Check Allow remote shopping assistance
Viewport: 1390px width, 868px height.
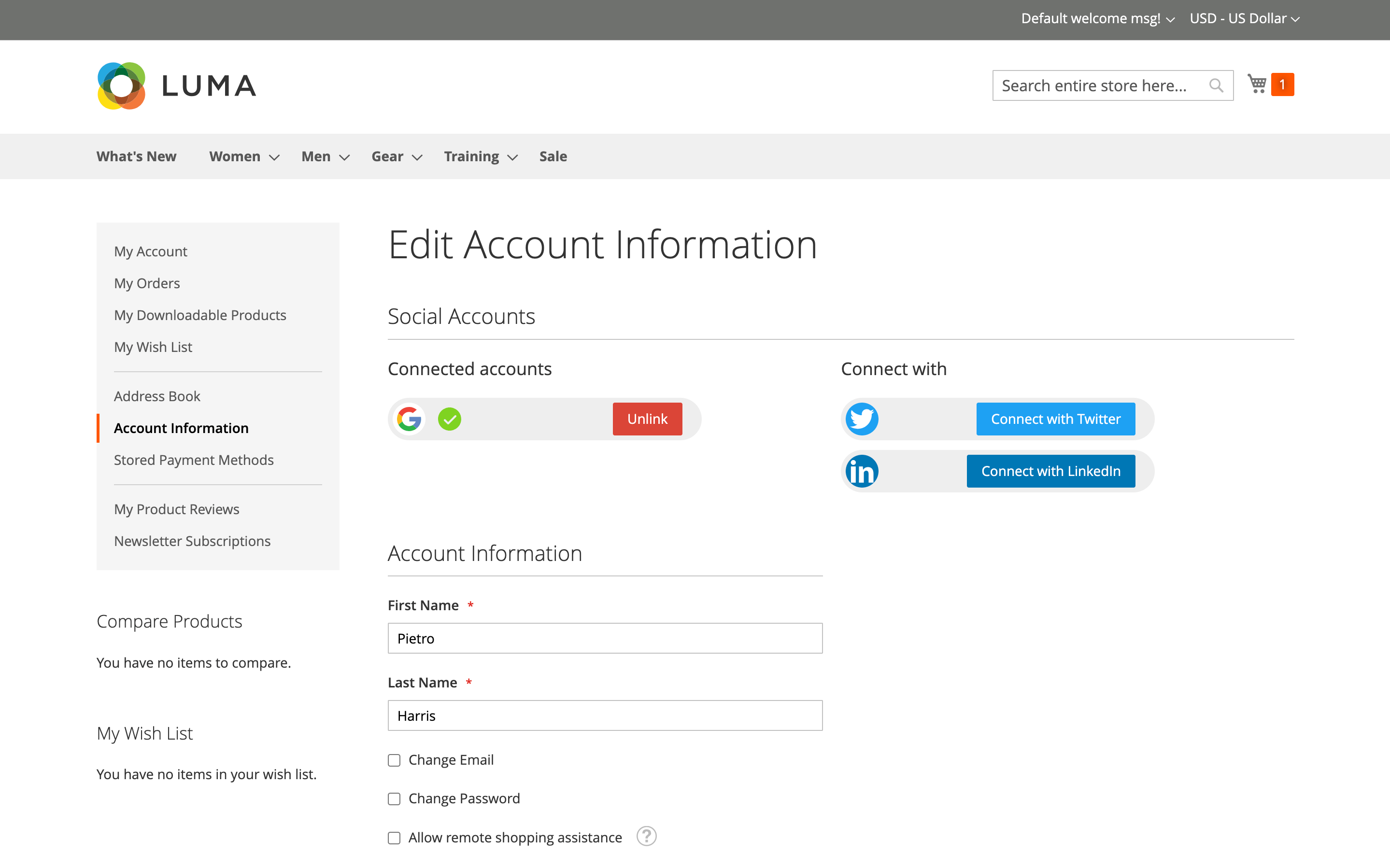(x=394, y=838)
